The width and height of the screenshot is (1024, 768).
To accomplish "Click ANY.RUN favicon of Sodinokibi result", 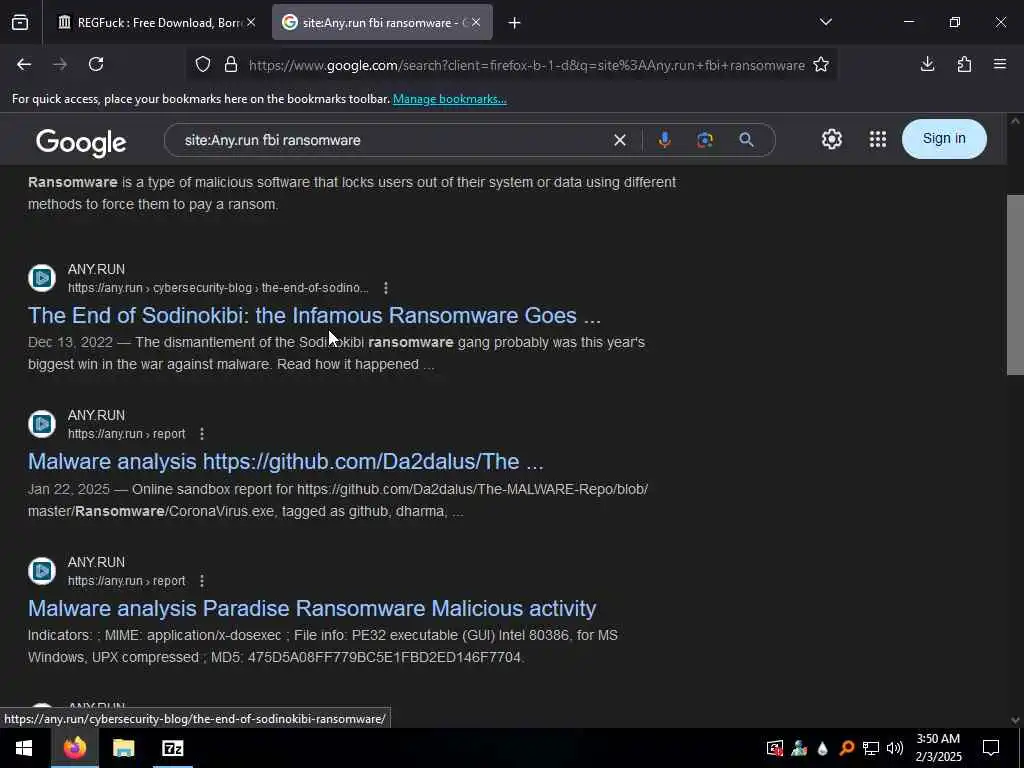I will 42,278.
